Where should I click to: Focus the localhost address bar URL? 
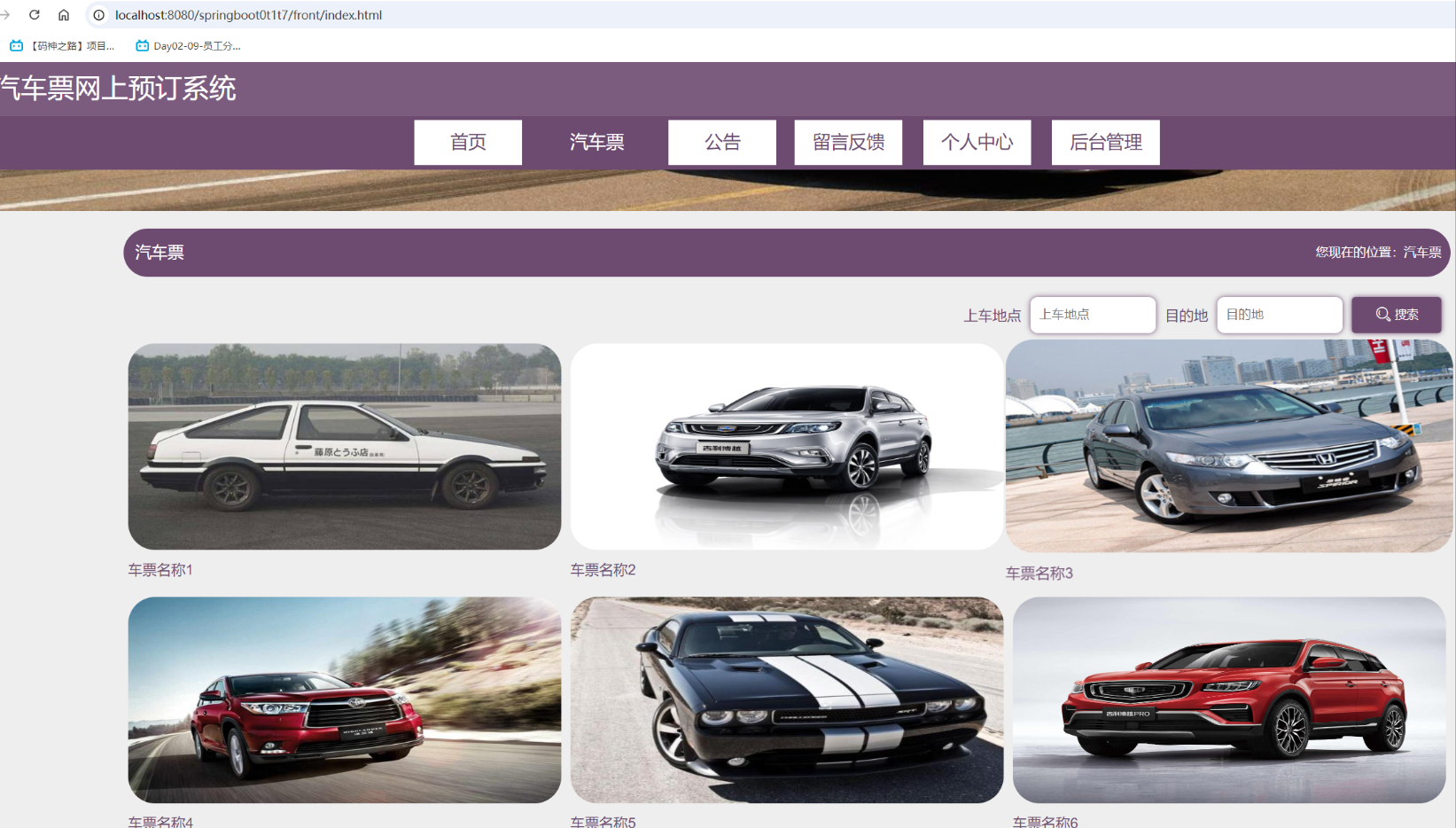[248, 15]
